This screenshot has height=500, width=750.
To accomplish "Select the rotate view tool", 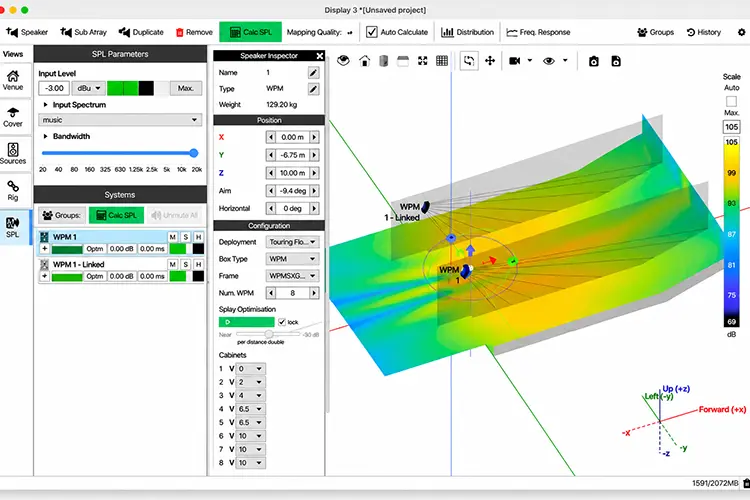I will pos(469,61).
